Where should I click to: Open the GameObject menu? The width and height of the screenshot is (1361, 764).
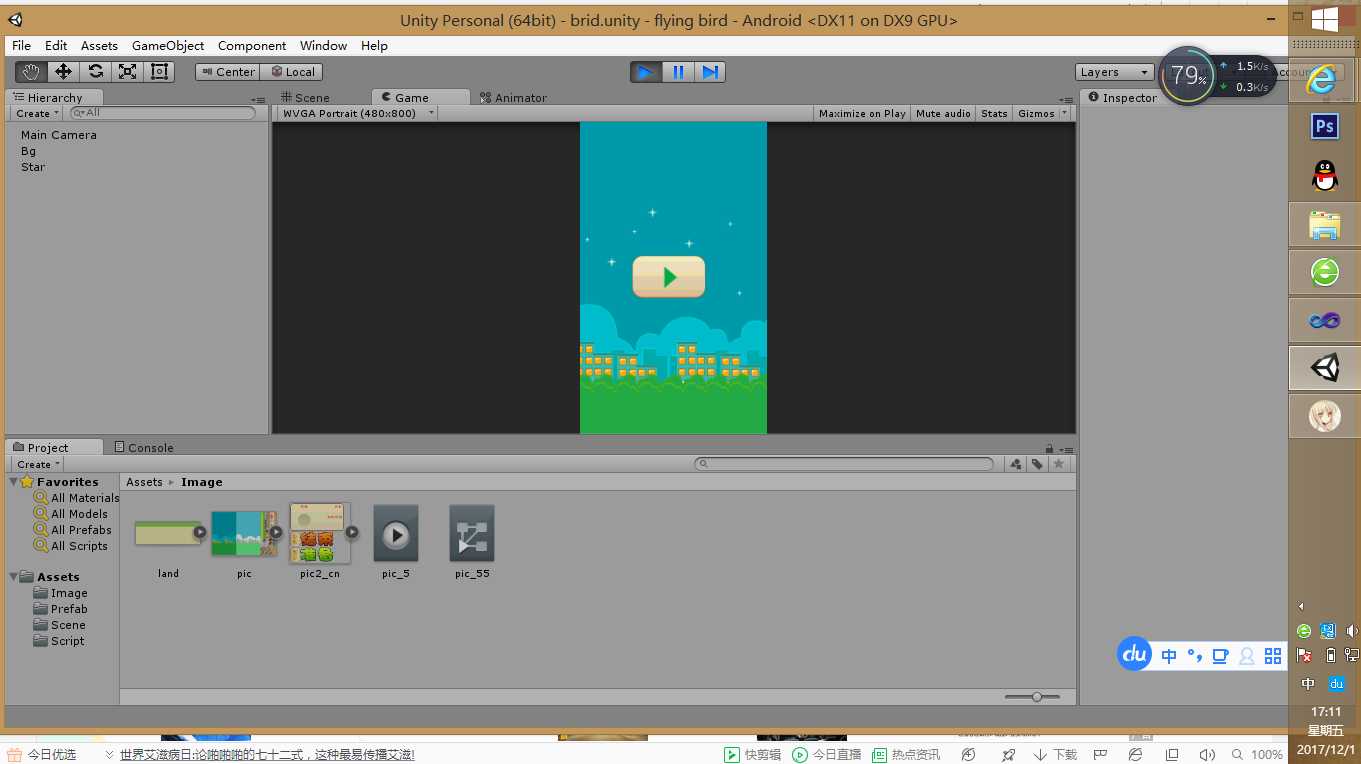(x=168, y=45)
